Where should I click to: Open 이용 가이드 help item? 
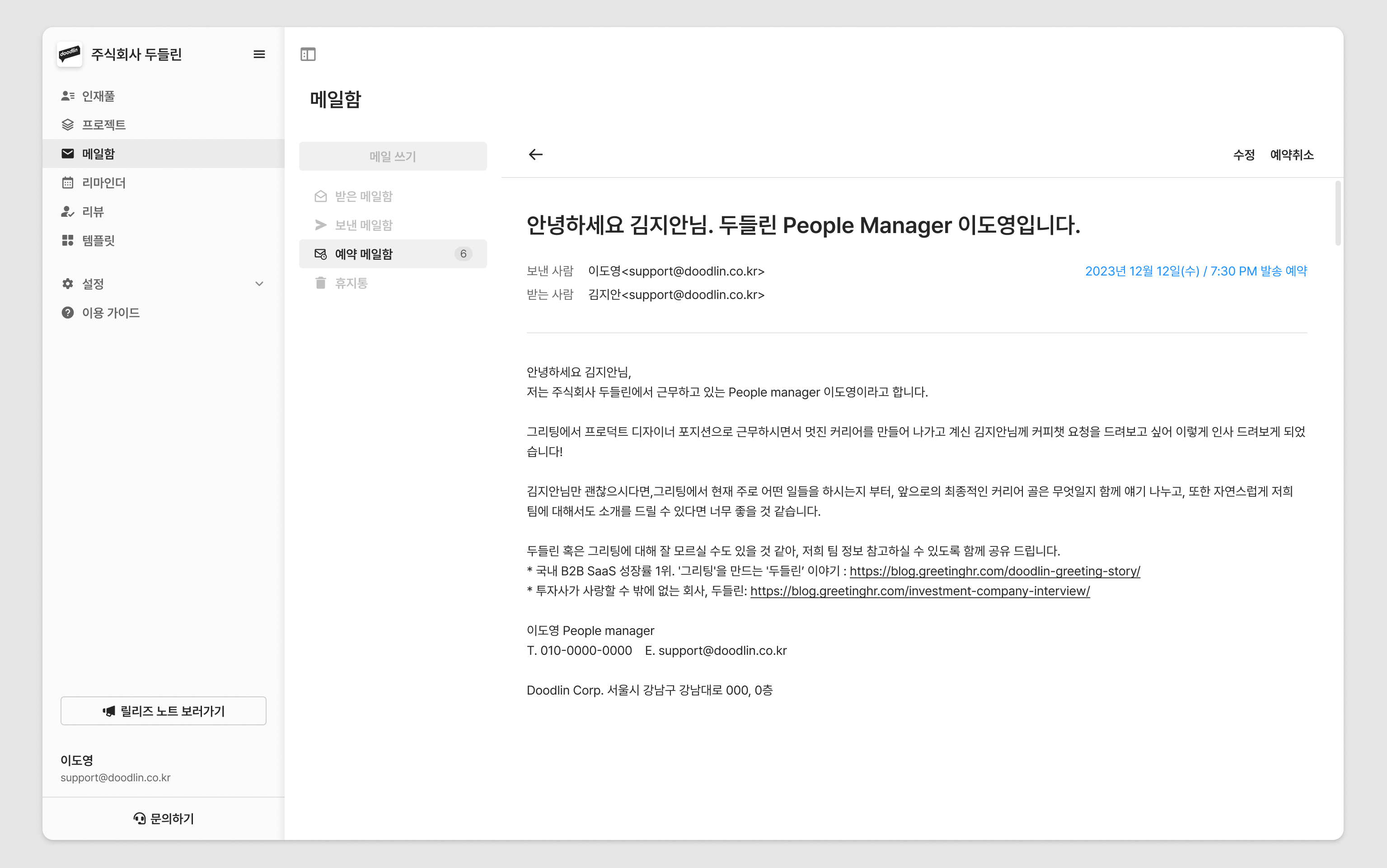[110, 313]
